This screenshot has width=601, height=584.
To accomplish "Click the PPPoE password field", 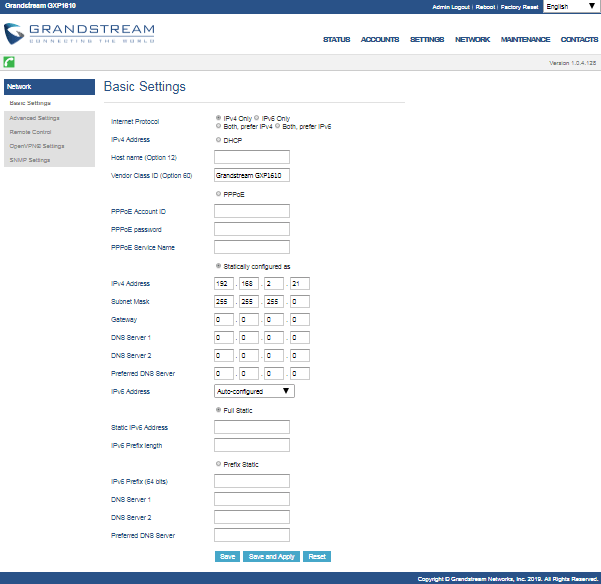I will (252, 229).
